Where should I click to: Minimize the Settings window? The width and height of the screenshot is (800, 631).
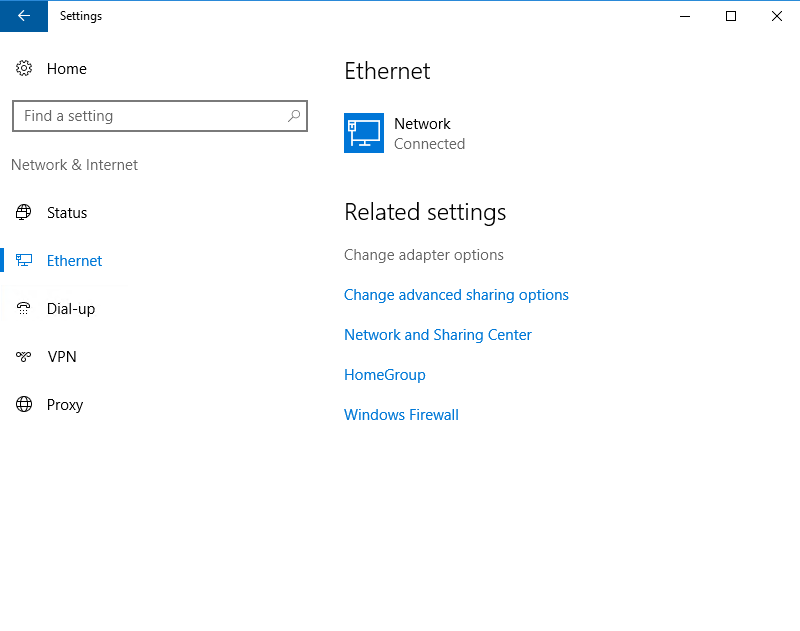point(685,16)
